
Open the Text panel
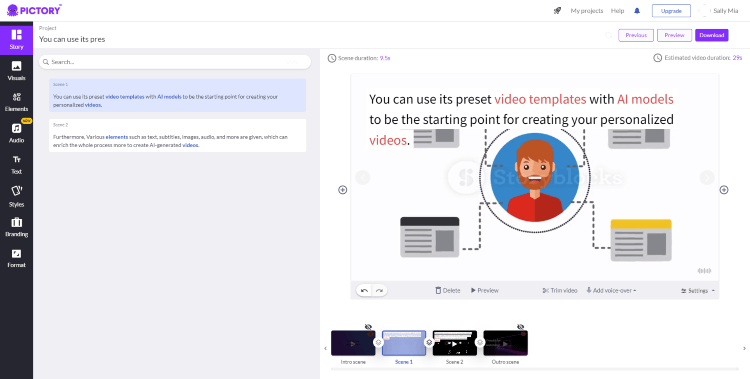tap(16, 164)
